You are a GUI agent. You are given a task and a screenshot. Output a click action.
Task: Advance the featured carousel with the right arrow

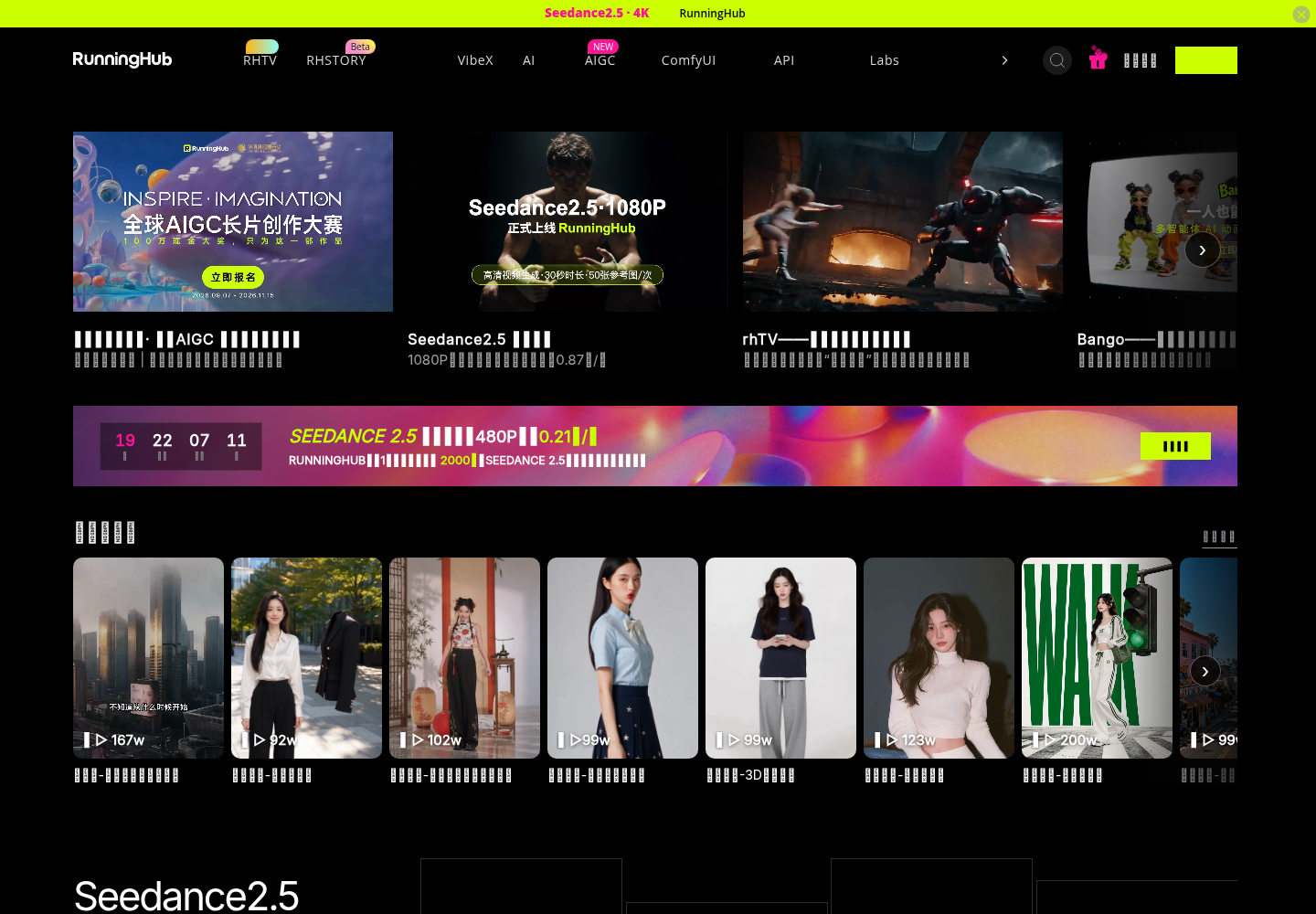1203,250
